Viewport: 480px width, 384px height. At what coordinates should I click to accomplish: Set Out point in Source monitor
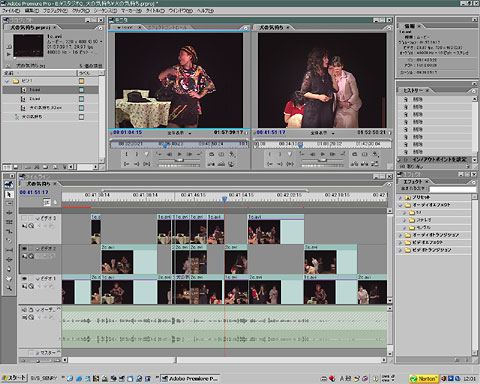(136, 154)
